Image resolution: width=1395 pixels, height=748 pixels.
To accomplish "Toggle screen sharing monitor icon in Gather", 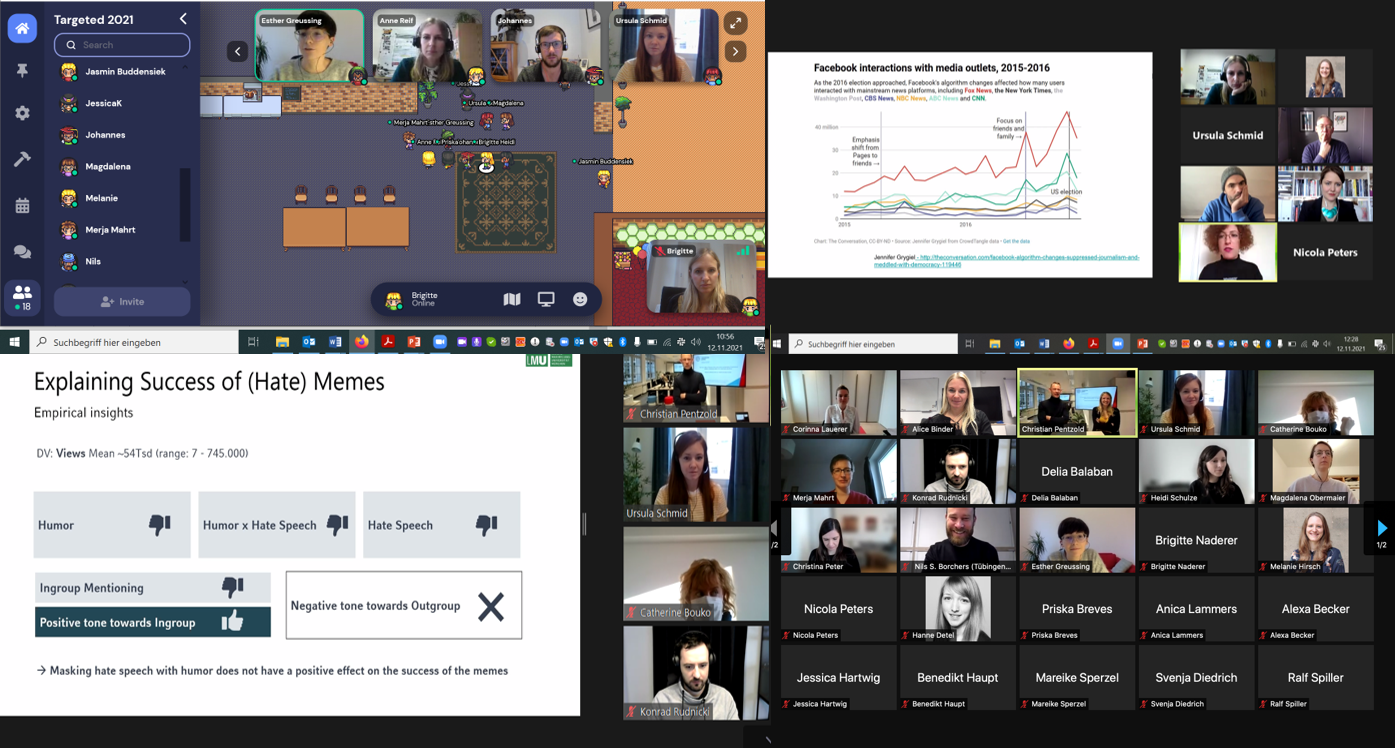I will pyautogui.click(x=546, y=299).
